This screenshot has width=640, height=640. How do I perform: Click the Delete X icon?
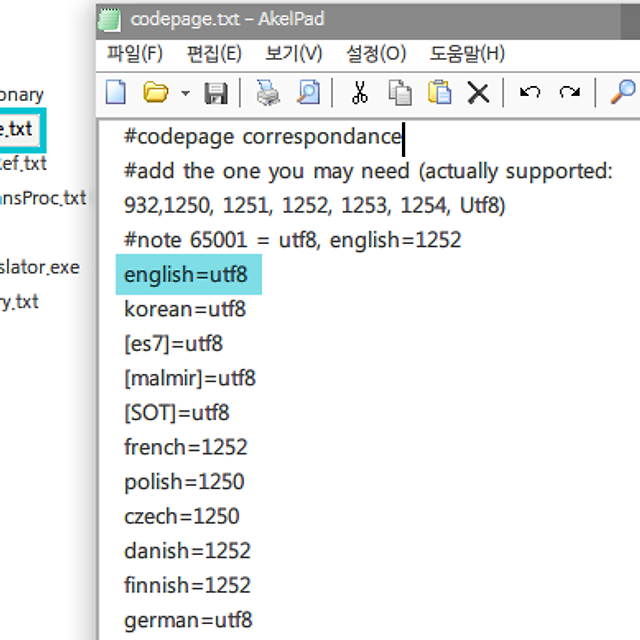point(478,93)
